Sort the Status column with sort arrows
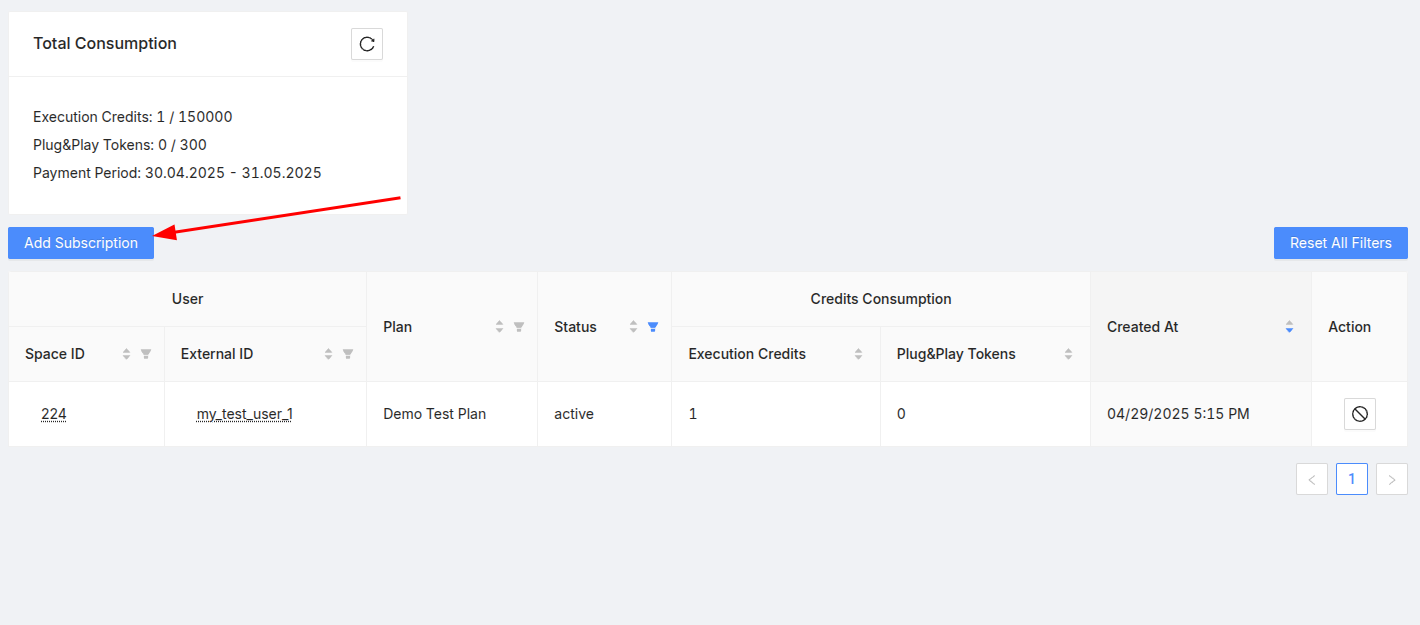 (x=633, y=327)
